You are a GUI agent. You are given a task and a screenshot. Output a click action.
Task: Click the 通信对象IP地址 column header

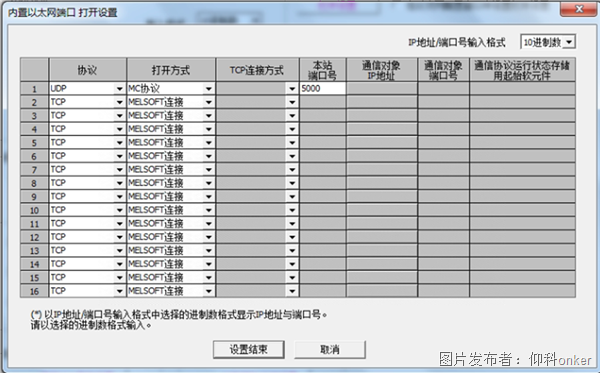point(382,70)
